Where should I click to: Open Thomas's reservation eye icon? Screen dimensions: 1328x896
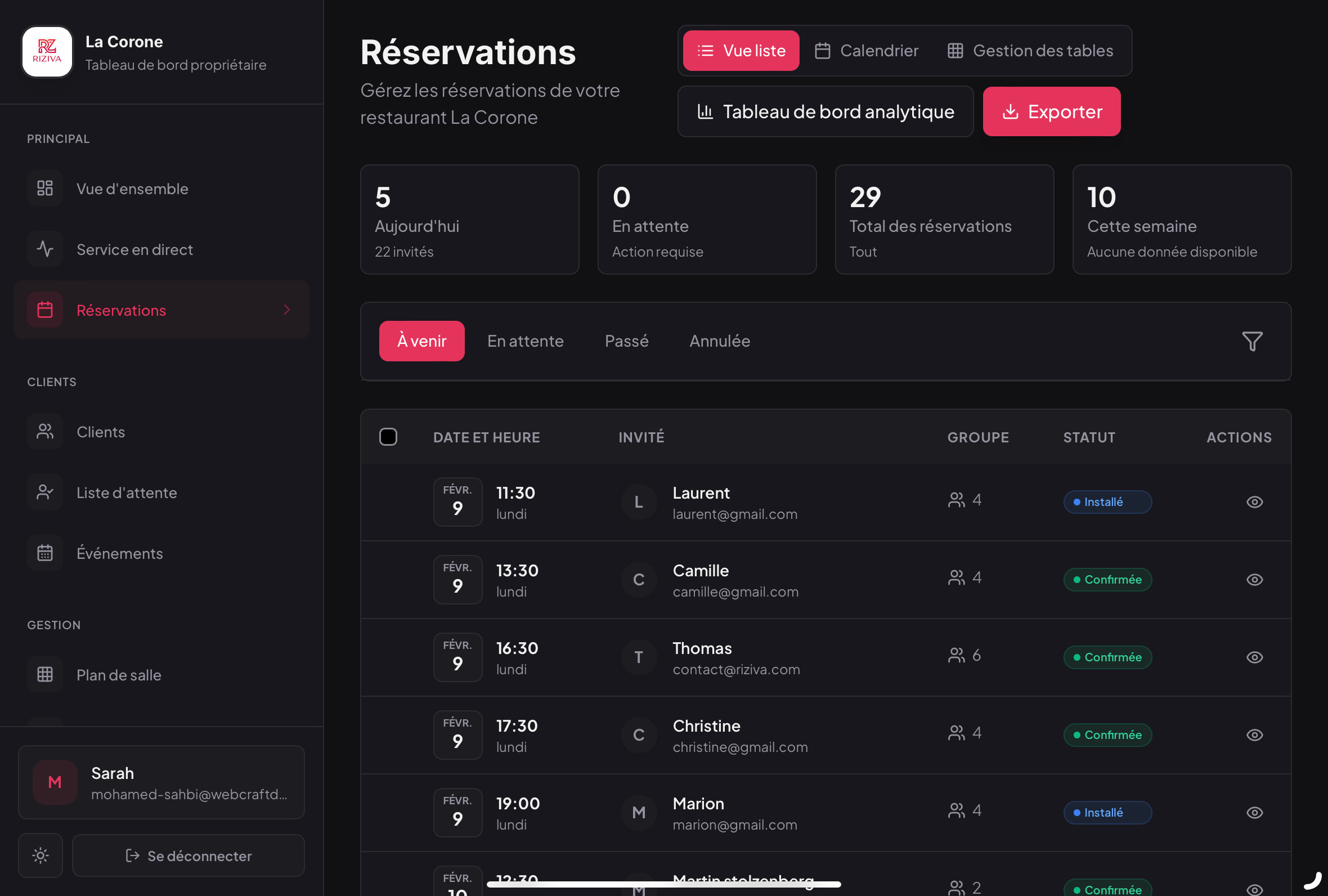(1254, 657)
